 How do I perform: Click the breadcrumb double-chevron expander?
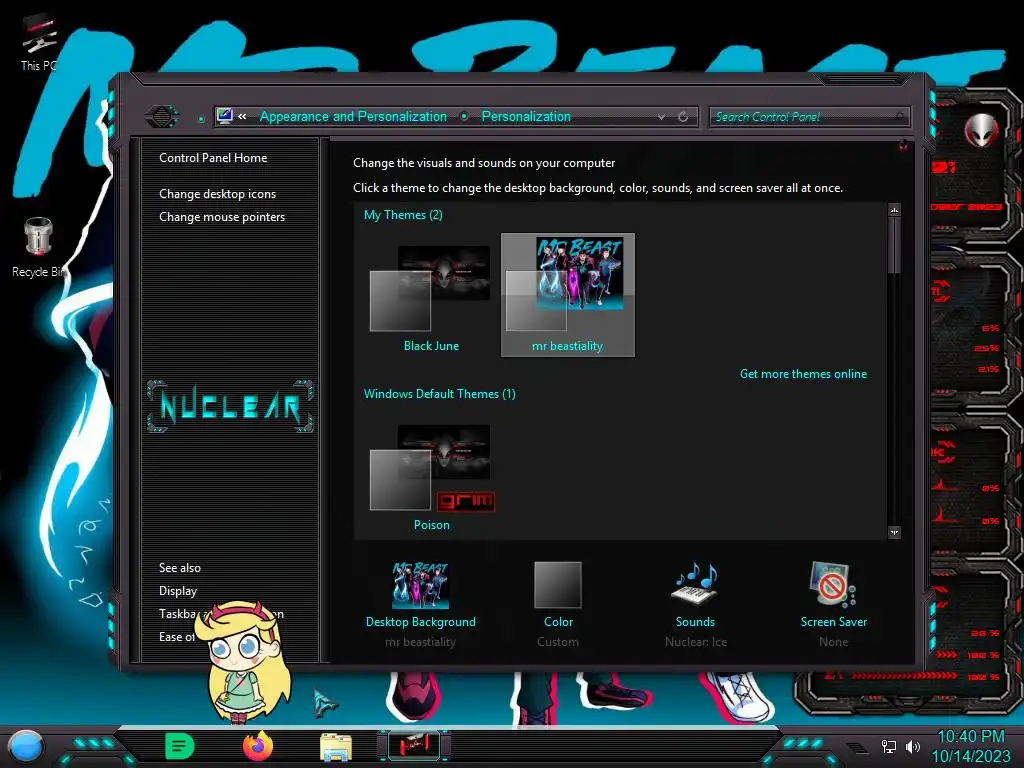(242, 117)
